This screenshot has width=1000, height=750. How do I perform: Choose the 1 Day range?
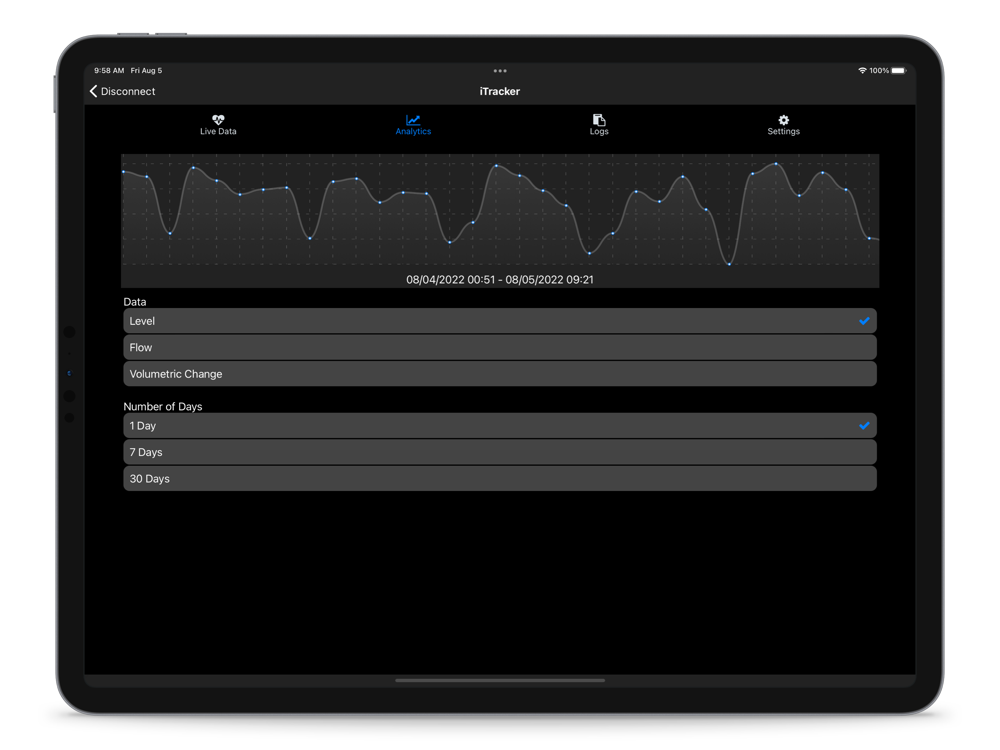tap(500, 425)
